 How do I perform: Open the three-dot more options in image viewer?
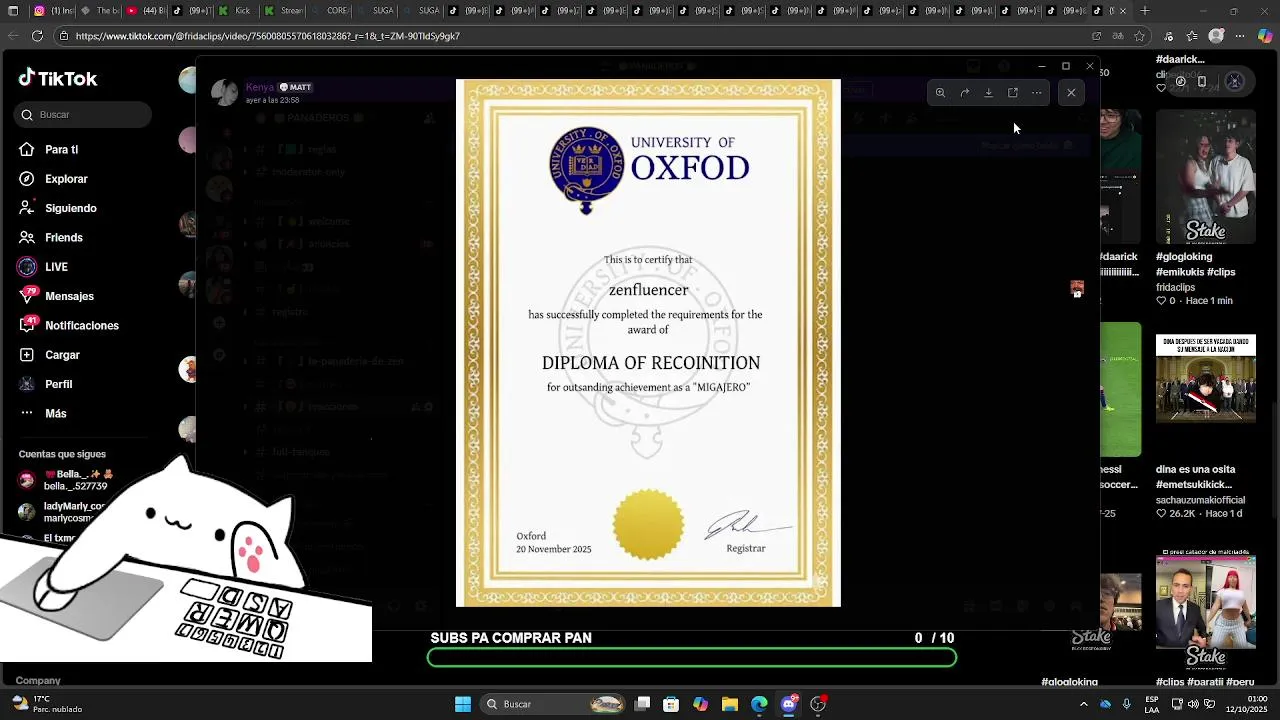[1036, 93]
